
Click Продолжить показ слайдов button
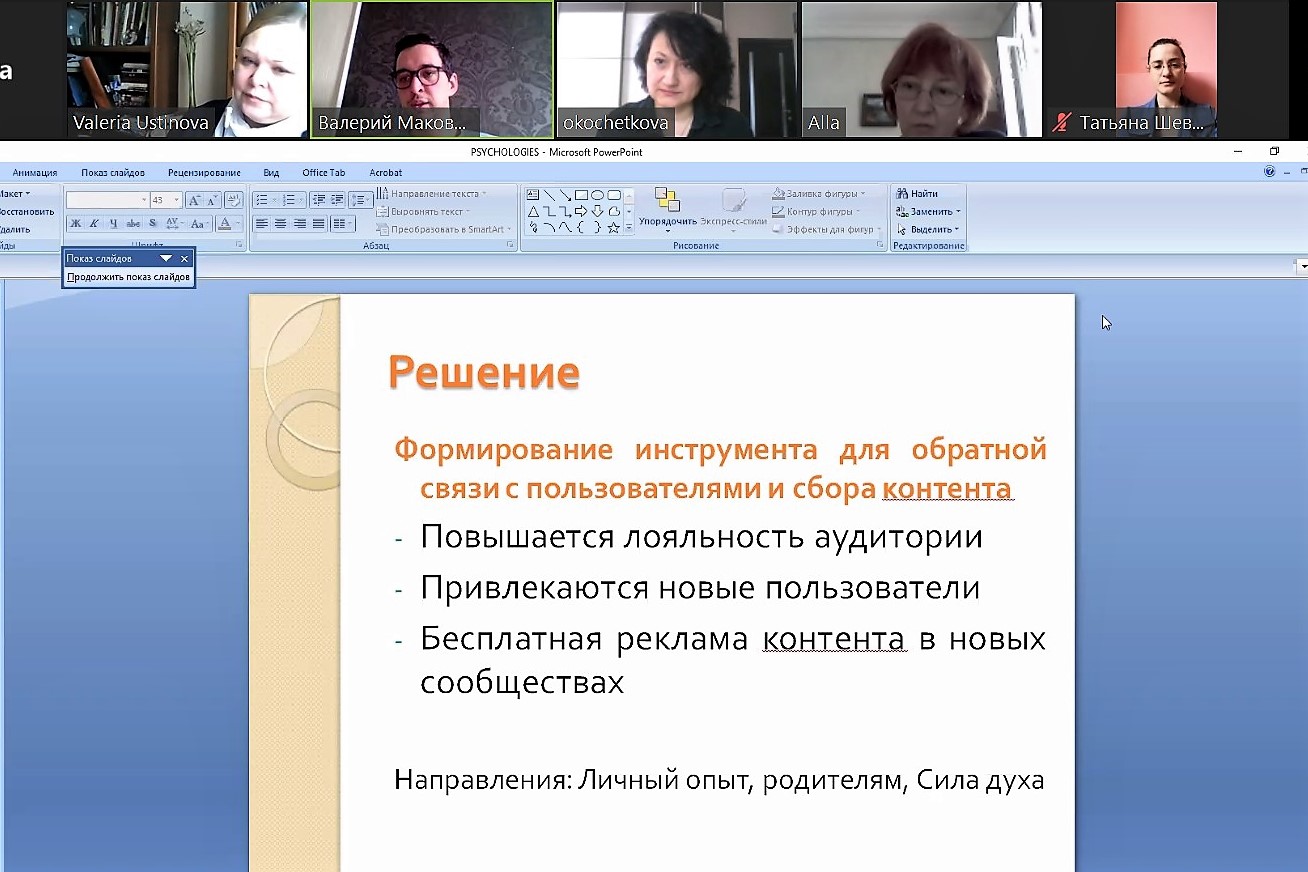(128, 277)
